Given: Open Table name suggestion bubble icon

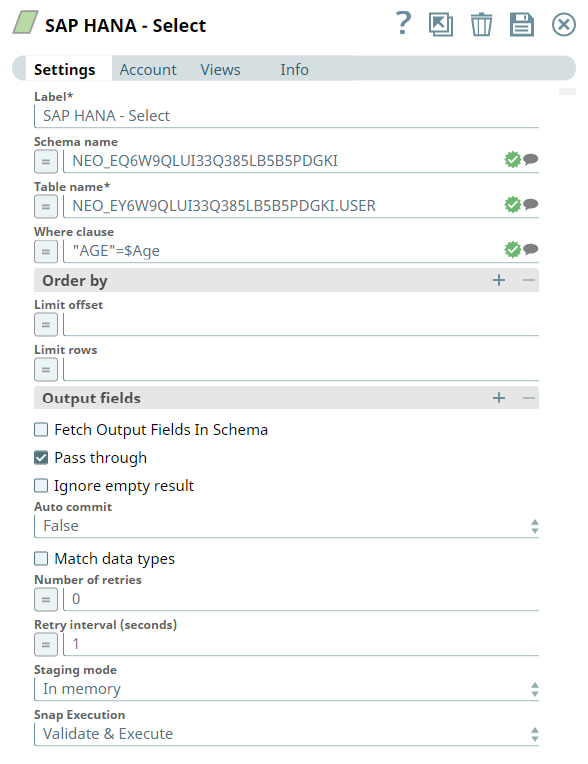Looking at the screenshot, I should point(531,204).
